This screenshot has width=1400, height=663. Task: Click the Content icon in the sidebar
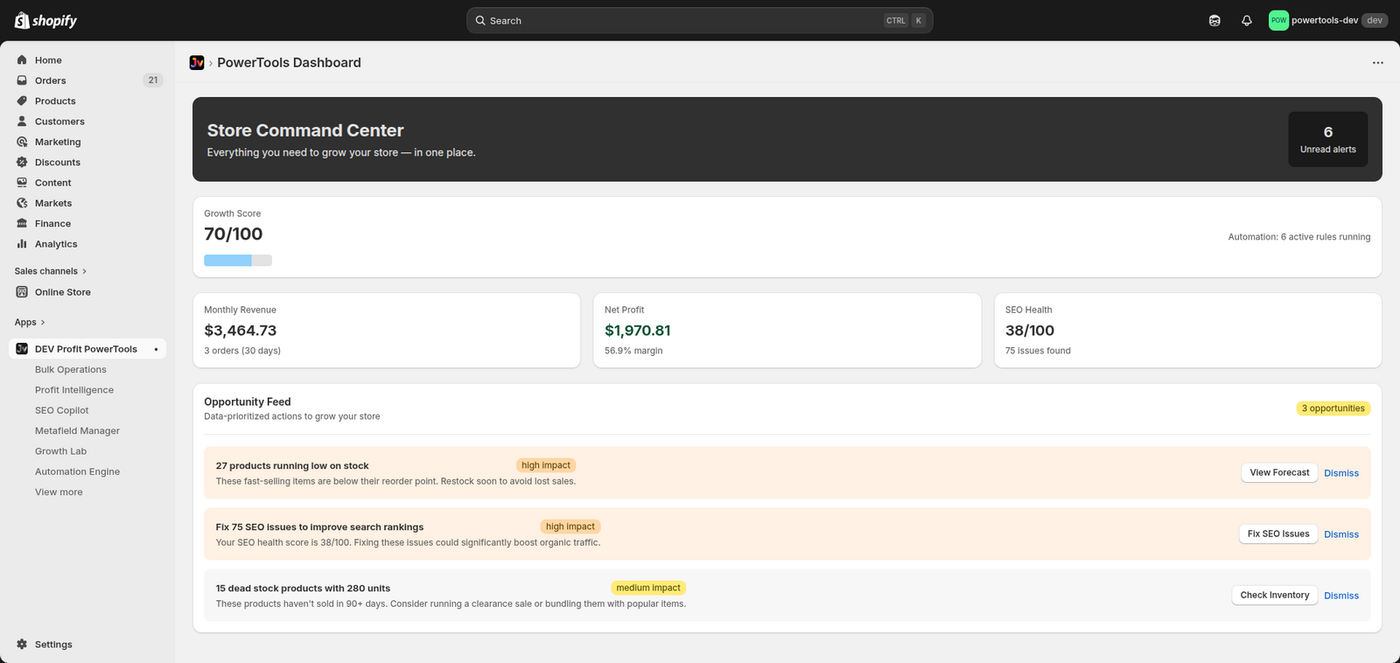(22, 183)
